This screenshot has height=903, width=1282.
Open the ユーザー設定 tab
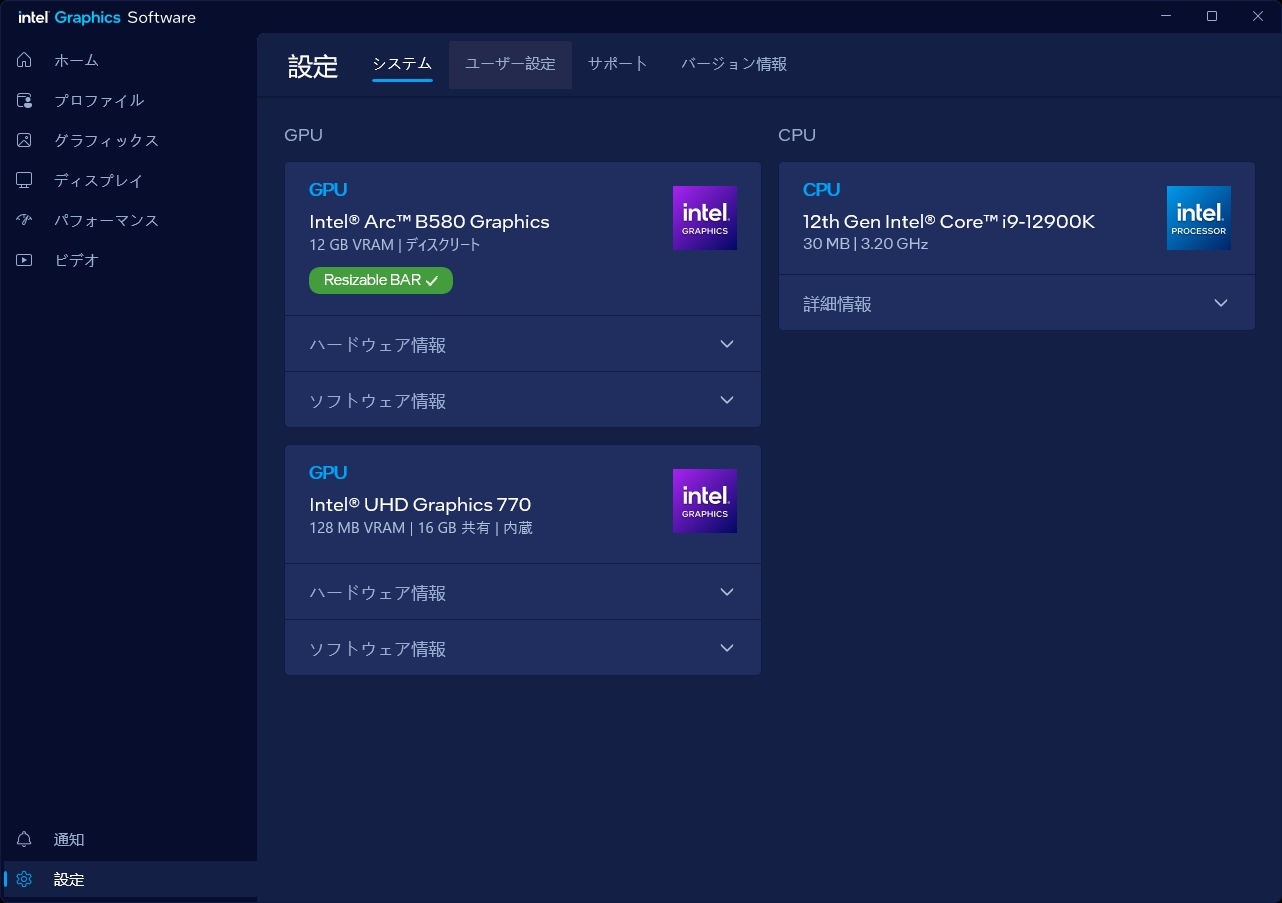pyautogui.click(x=510, y=64)
